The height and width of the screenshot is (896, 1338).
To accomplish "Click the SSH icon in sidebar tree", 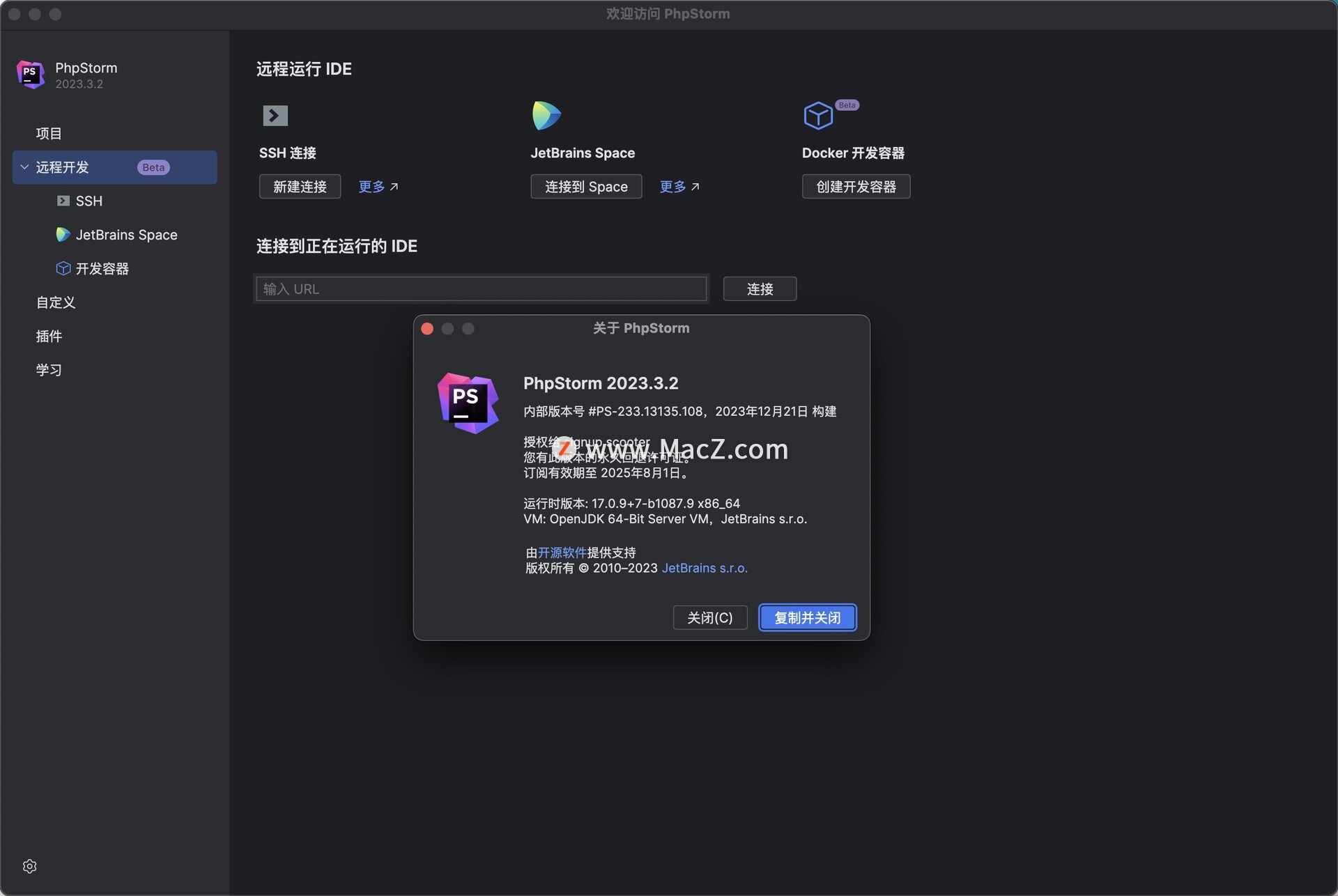I will (63, 201).
